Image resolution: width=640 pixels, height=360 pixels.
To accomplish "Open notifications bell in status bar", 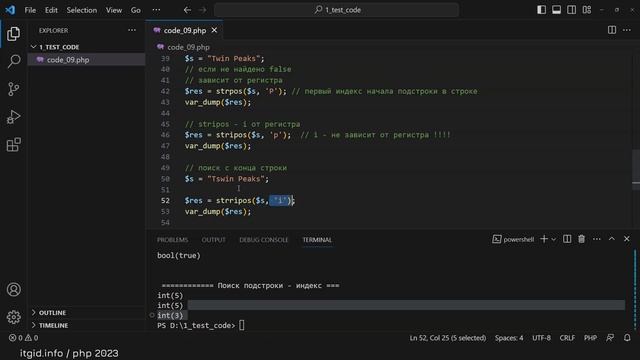I will coord(627,338).
